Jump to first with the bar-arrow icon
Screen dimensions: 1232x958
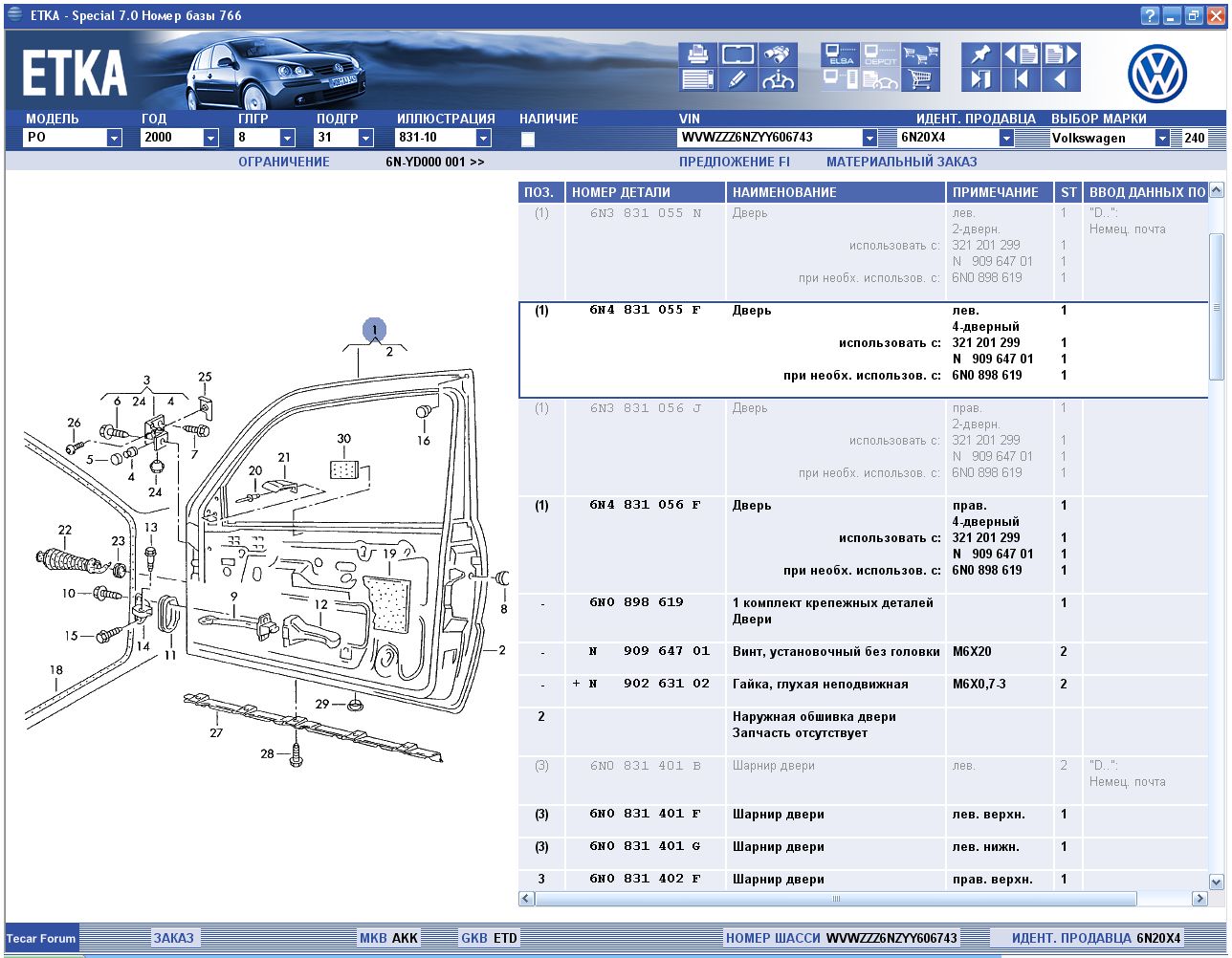(x=1021, y=79)
